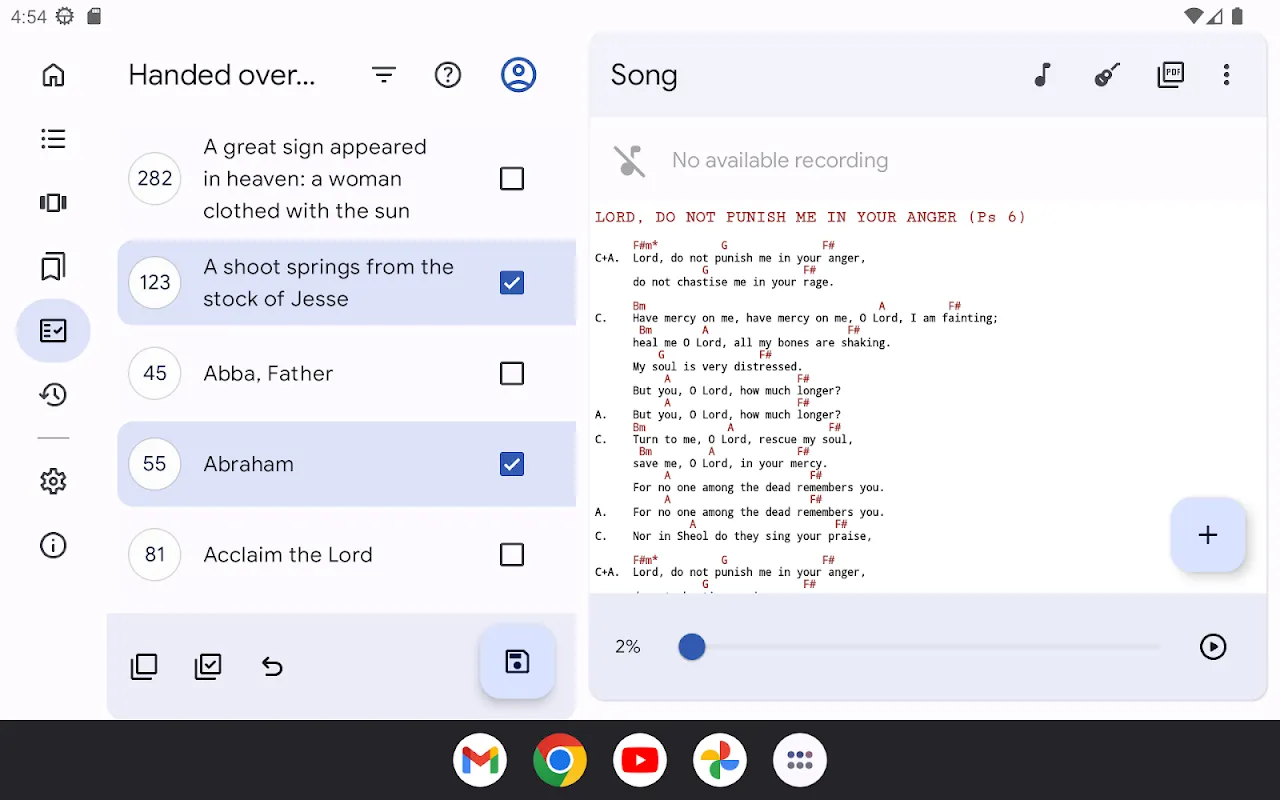Open Google Photos from the taskbar

point(720,760)
